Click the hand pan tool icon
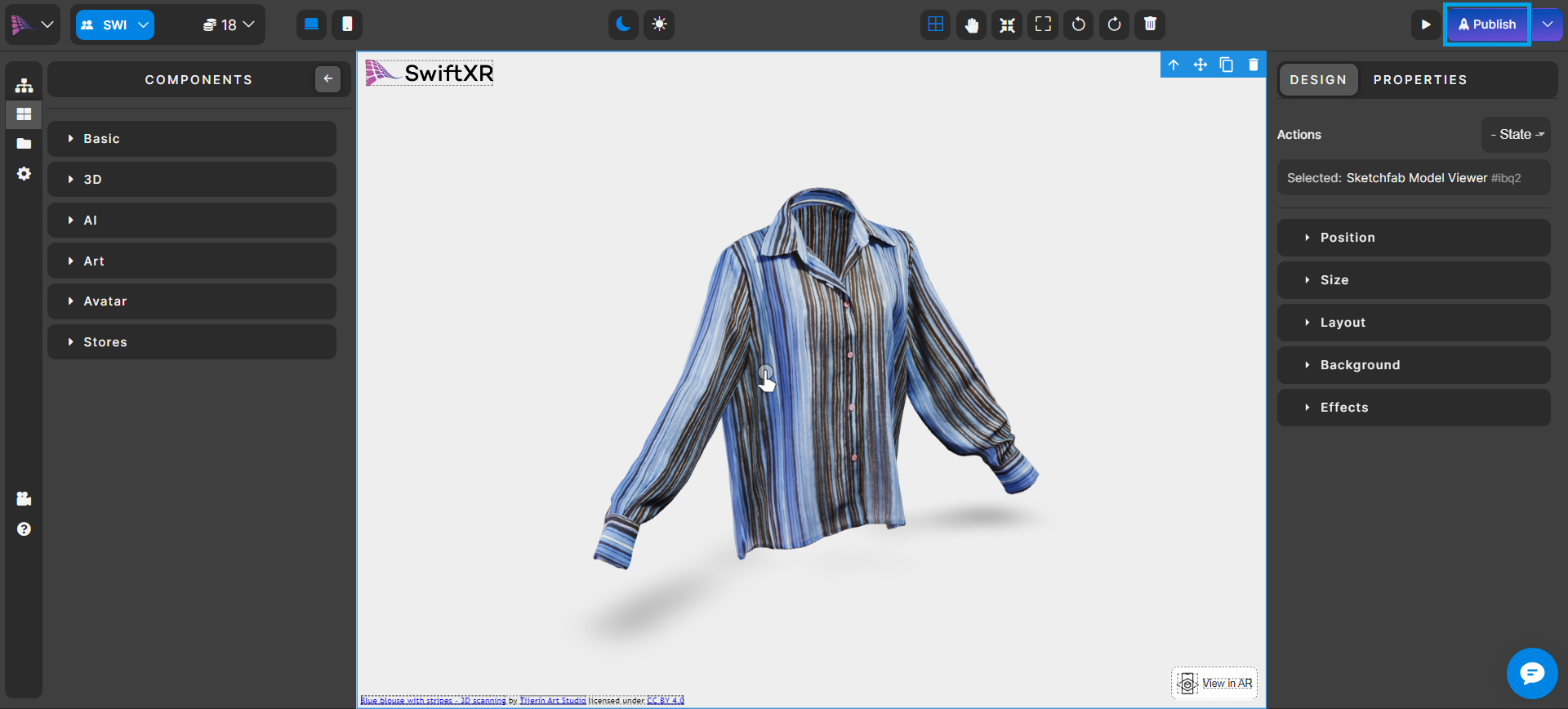 (x=971, y=25)
